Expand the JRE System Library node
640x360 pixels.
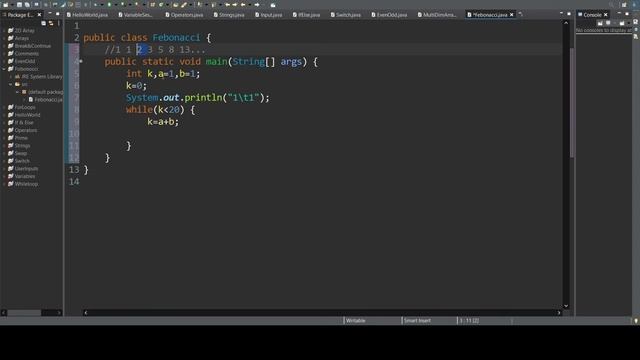tap(11, 77)
